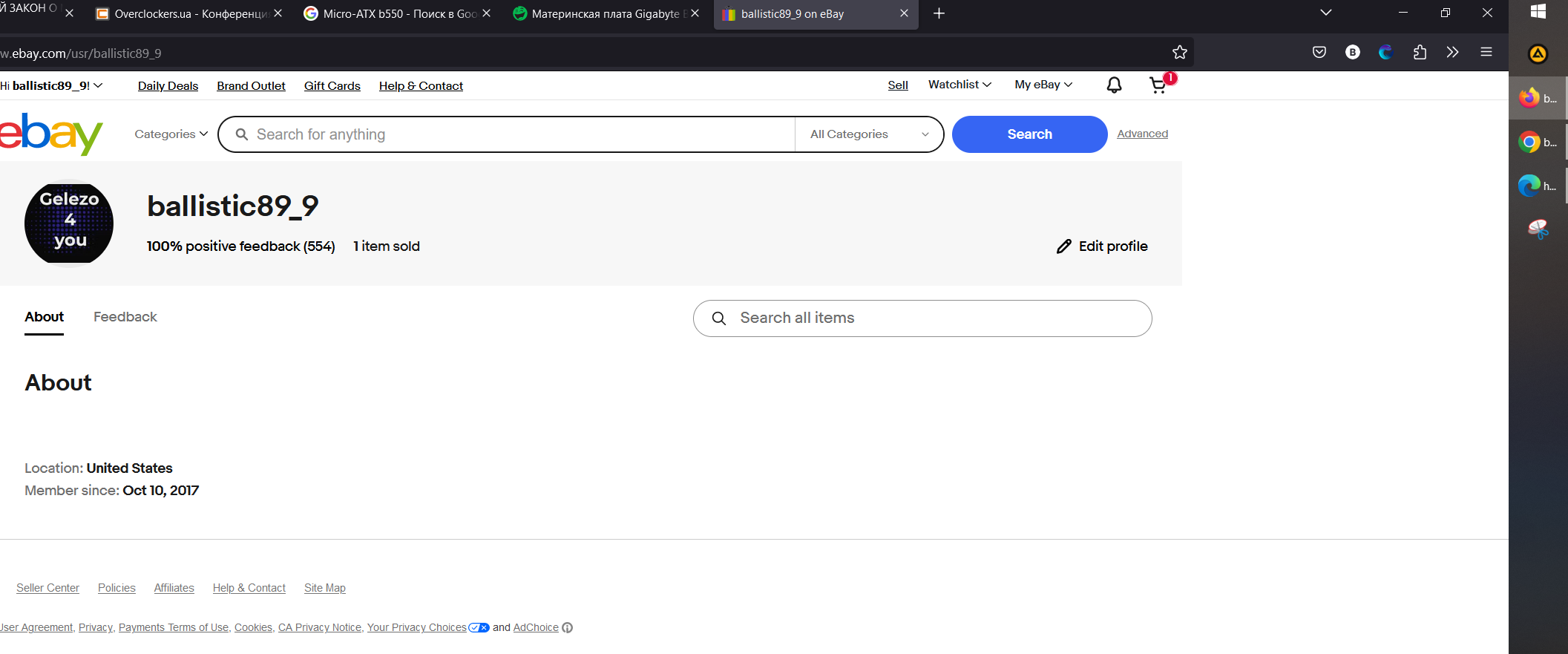Screen dimensions: 1568x654
Task: Click the AdChoice info icon
Action: (568, 628)
